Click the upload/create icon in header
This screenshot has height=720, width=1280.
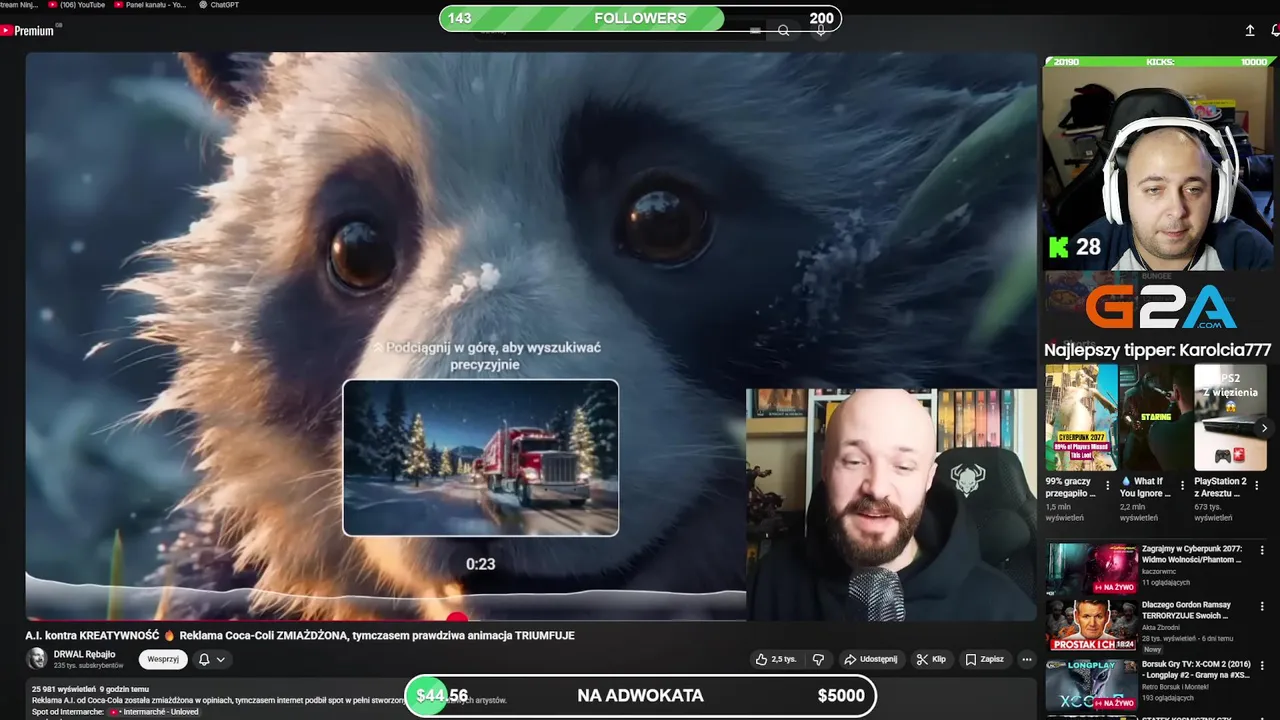pyautogui.click(x=1250, y=31)
